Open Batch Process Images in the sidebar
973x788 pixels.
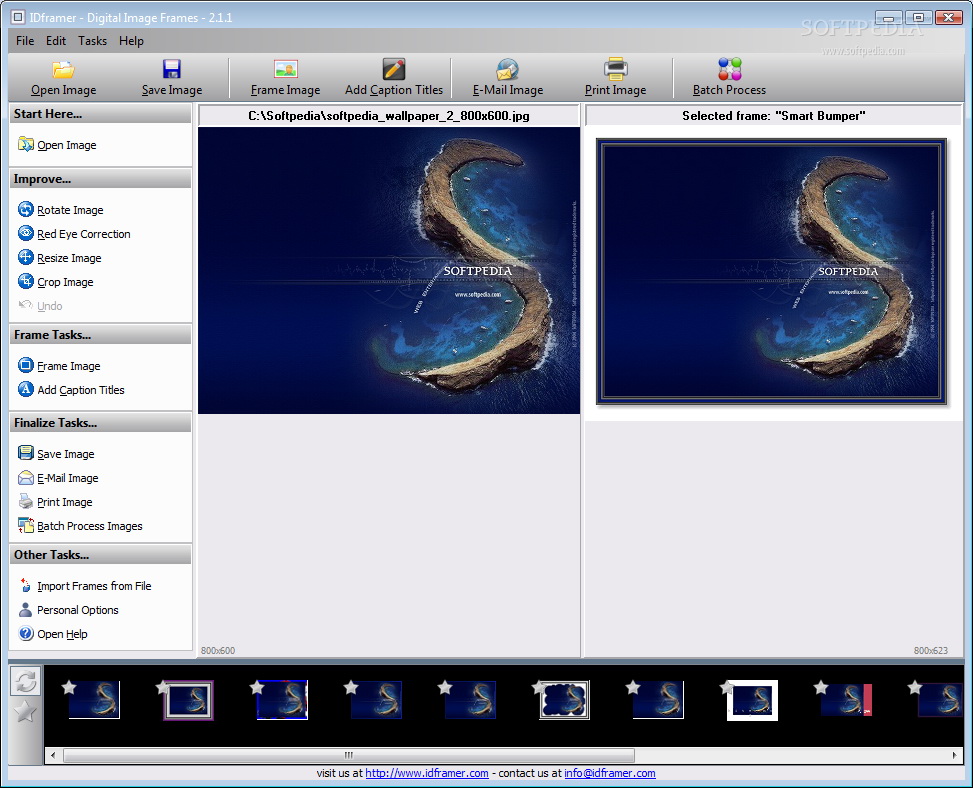pos(81,526)
